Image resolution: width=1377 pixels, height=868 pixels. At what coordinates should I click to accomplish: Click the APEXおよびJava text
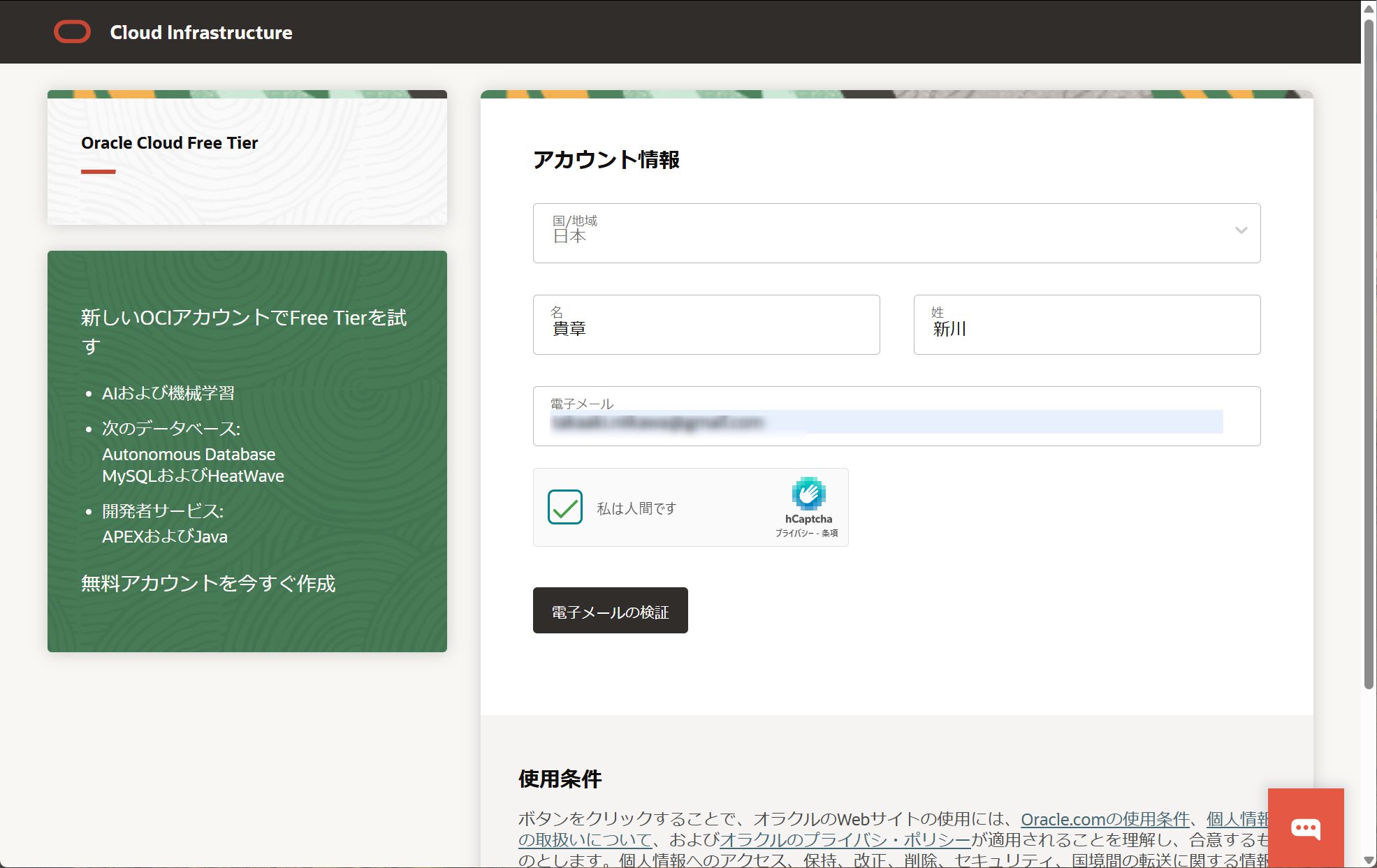tap(165, 536)
